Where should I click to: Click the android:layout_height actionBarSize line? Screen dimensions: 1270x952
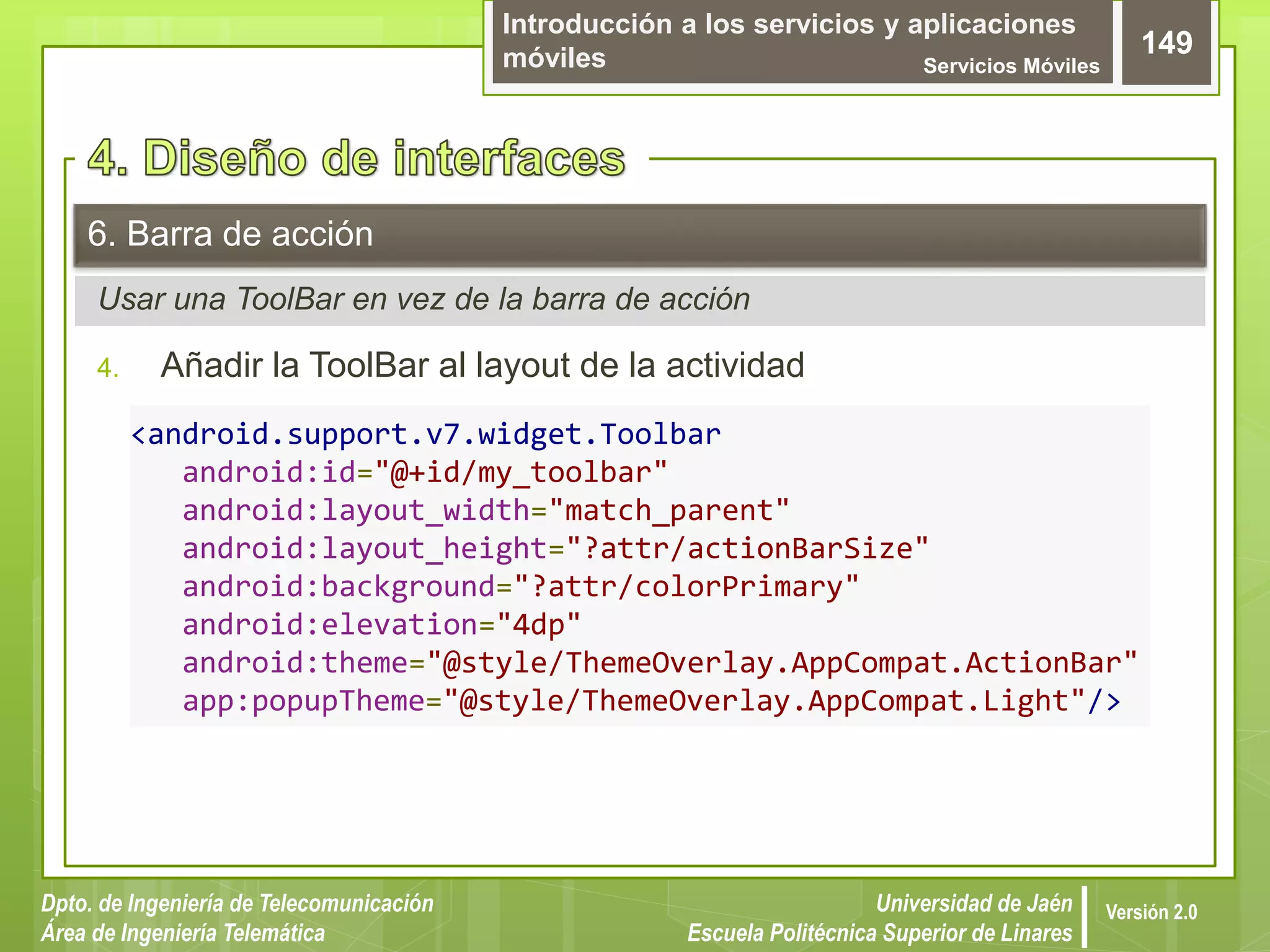click(556, 549)
